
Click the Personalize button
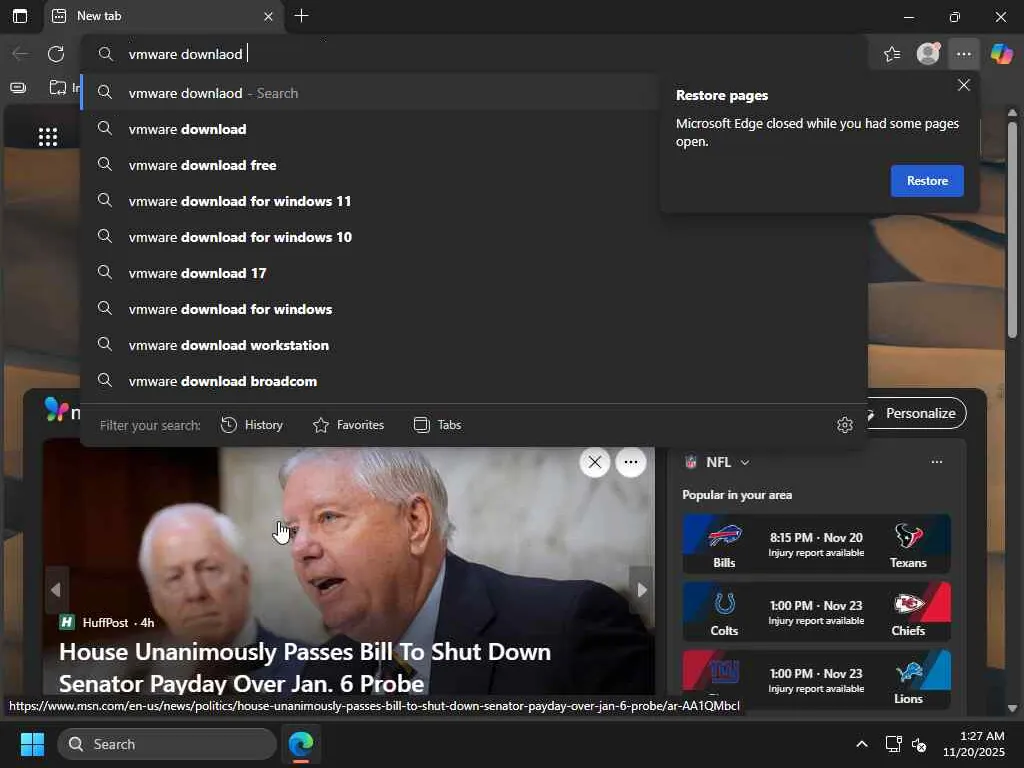point(918,413)
